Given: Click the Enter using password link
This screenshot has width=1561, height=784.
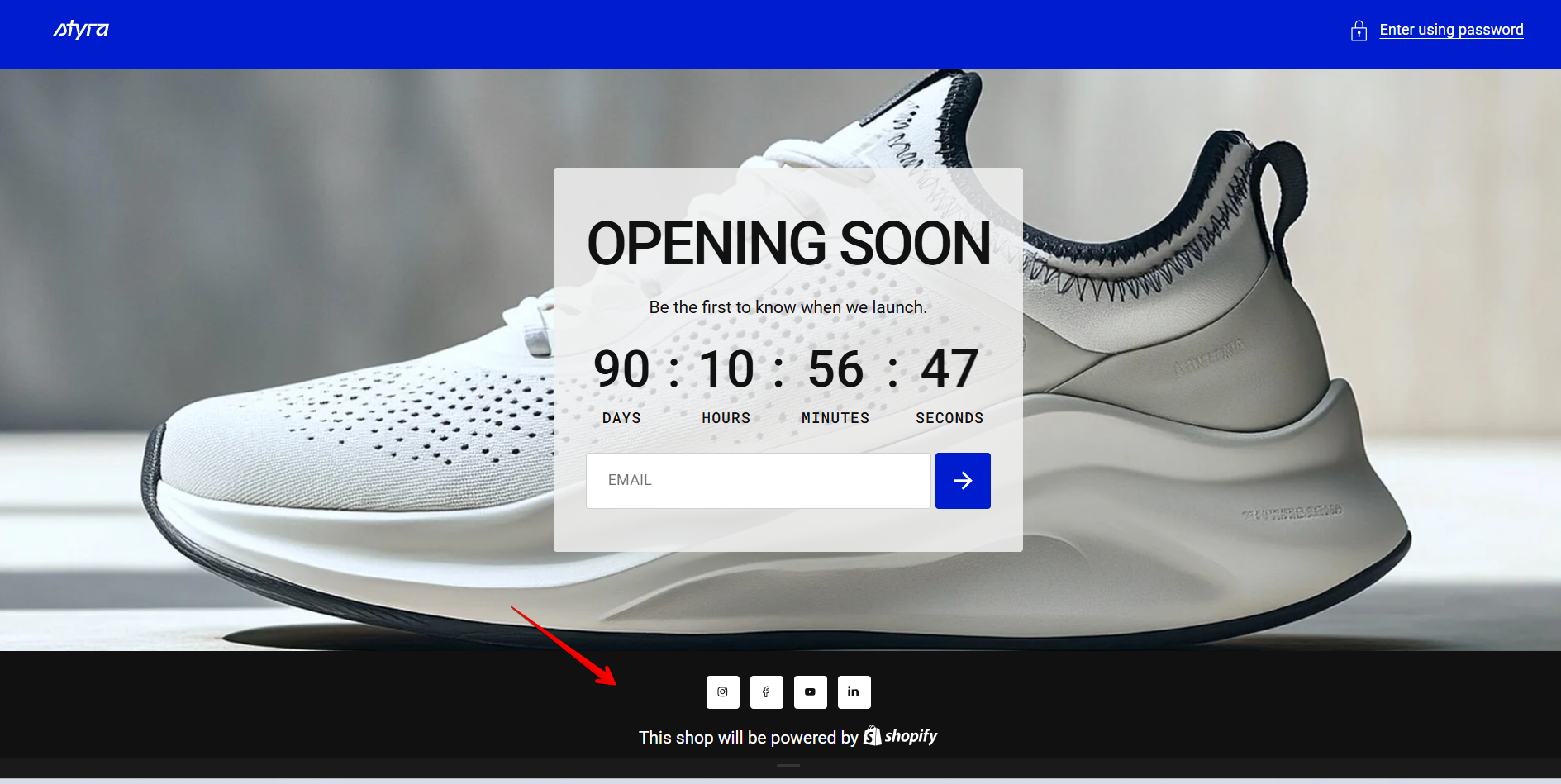Looking at the screenshot, I should (x=1451, y=30).
